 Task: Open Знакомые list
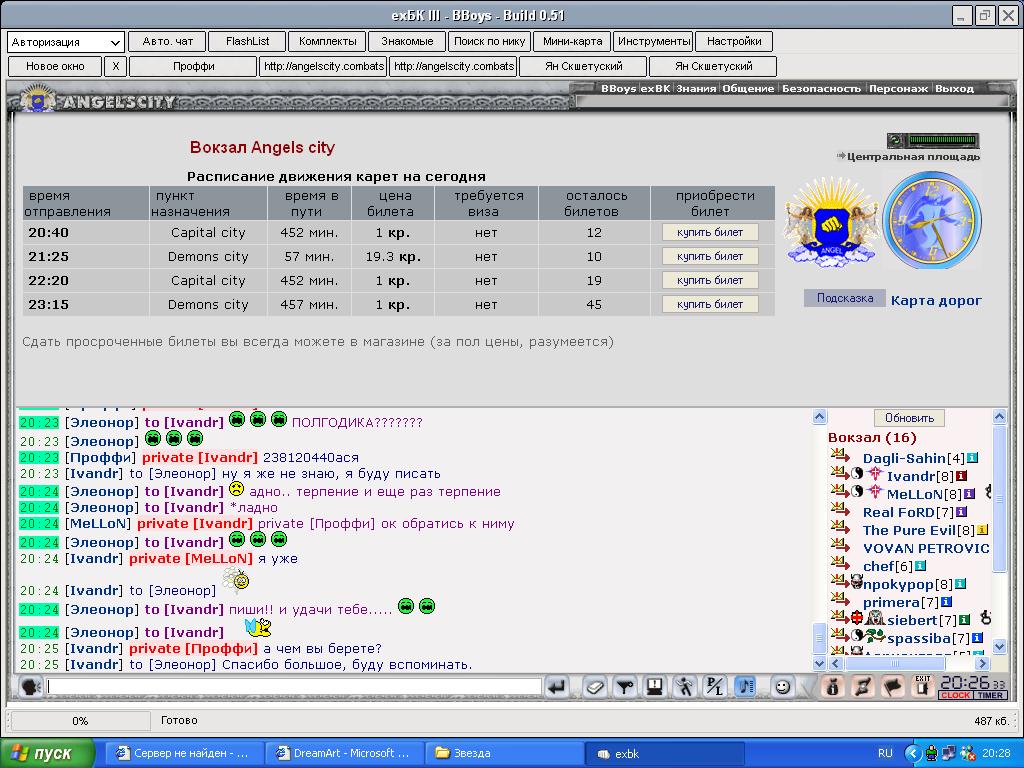point(407,41)
